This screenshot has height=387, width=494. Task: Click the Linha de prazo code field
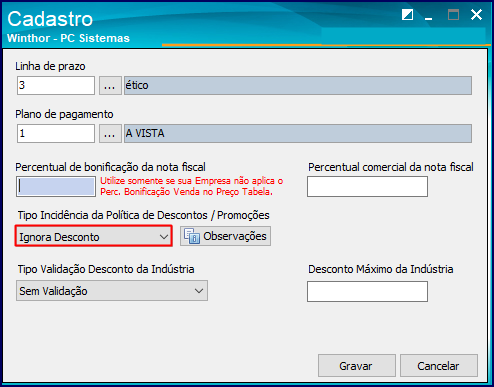tap(56, 85)
